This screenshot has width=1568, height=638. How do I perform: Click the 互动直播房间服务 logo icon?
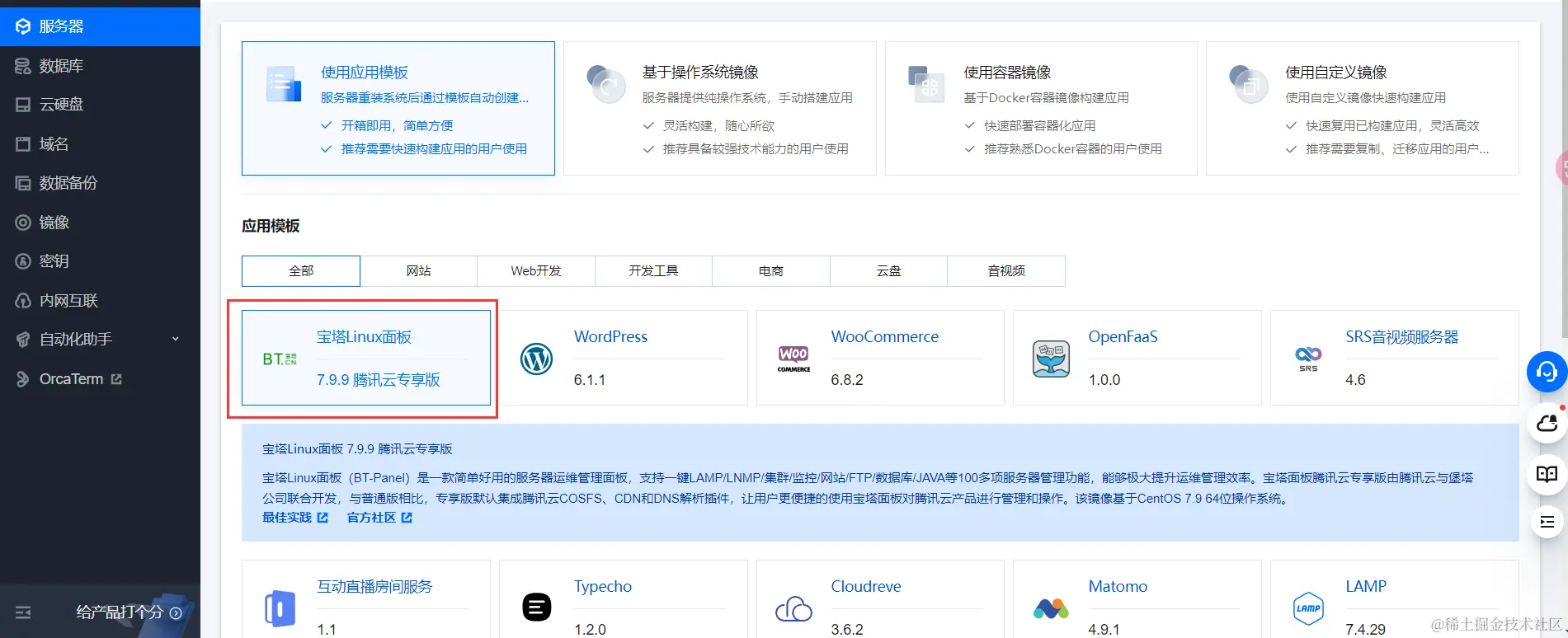280,609
